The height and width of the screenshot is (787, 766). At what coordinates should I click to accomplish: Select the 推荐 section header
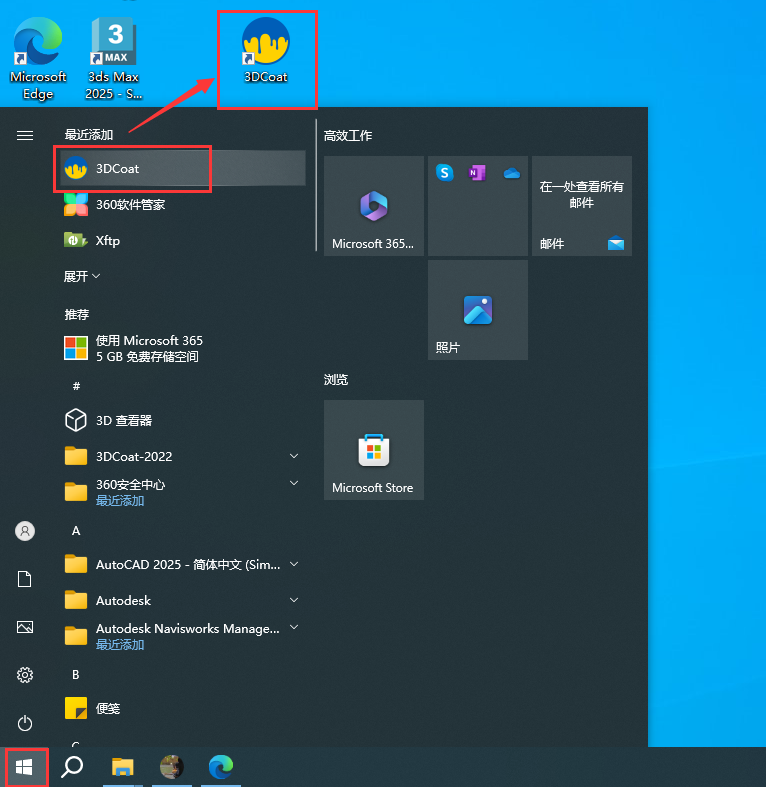(x=77, y=314)
